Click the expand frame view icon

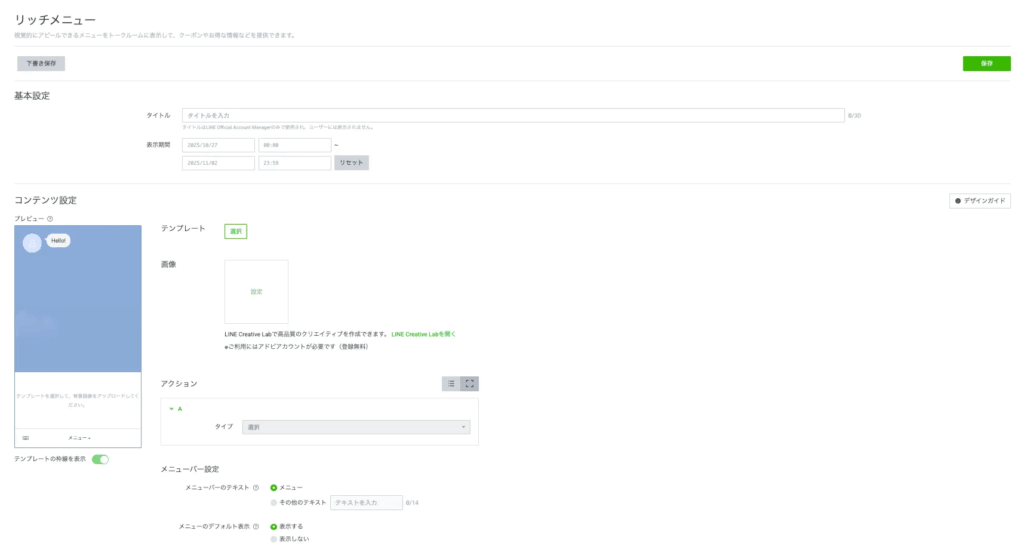tap(470, 383)
